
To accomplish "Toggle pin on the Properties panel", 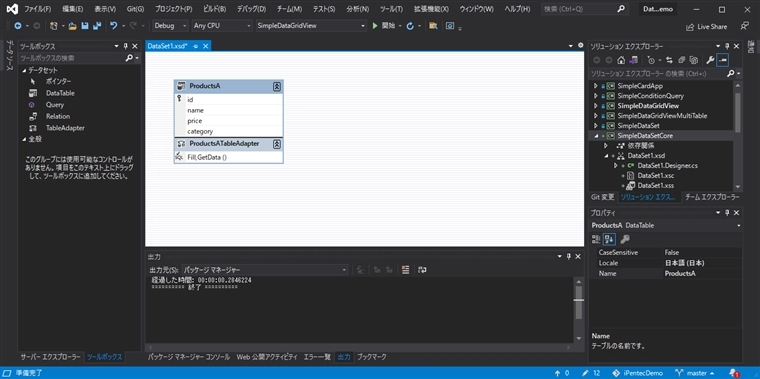I will [727, 213].
